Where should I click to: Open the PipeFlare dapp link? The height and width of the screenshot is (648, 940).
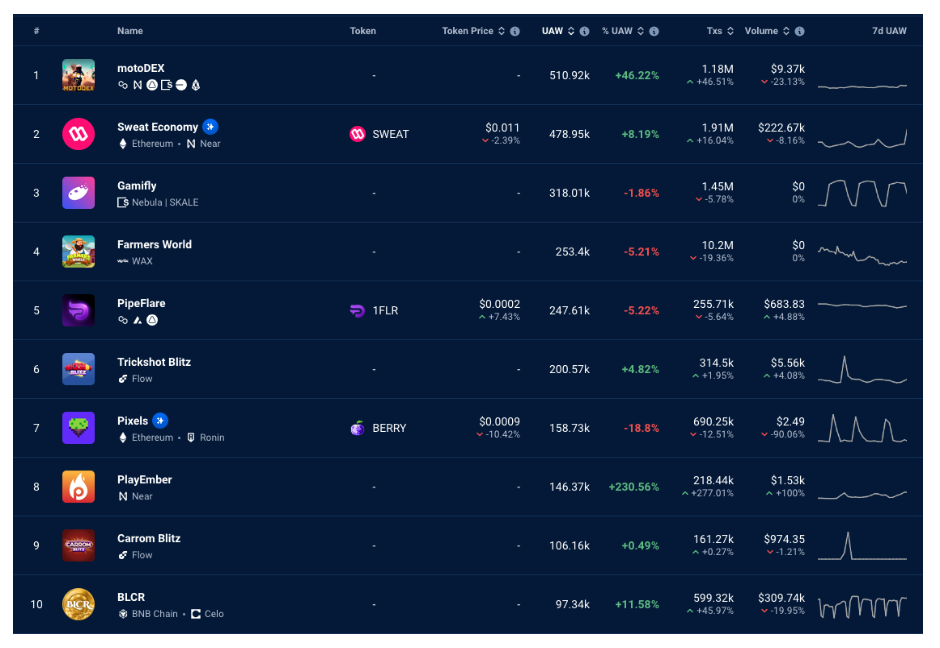tap(141, 303)
